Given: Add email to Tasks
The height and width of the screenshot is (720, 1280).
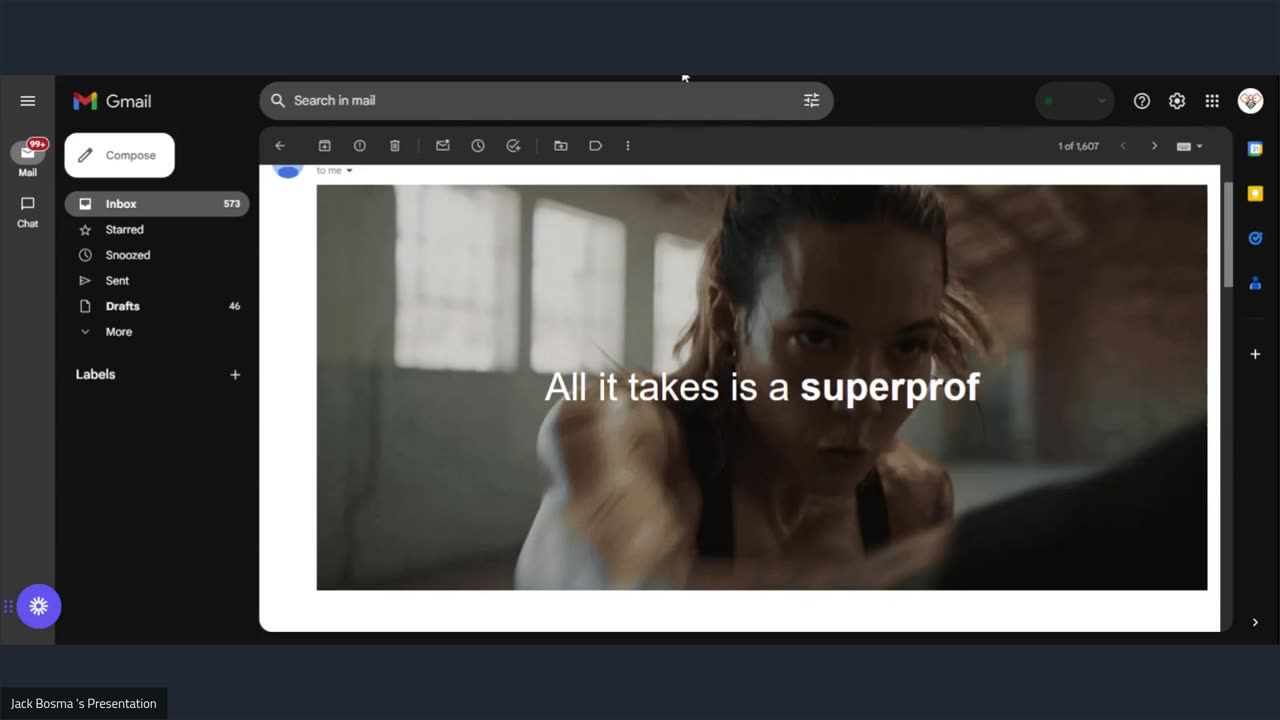Looking at the screenshot, I should [513, 146].
